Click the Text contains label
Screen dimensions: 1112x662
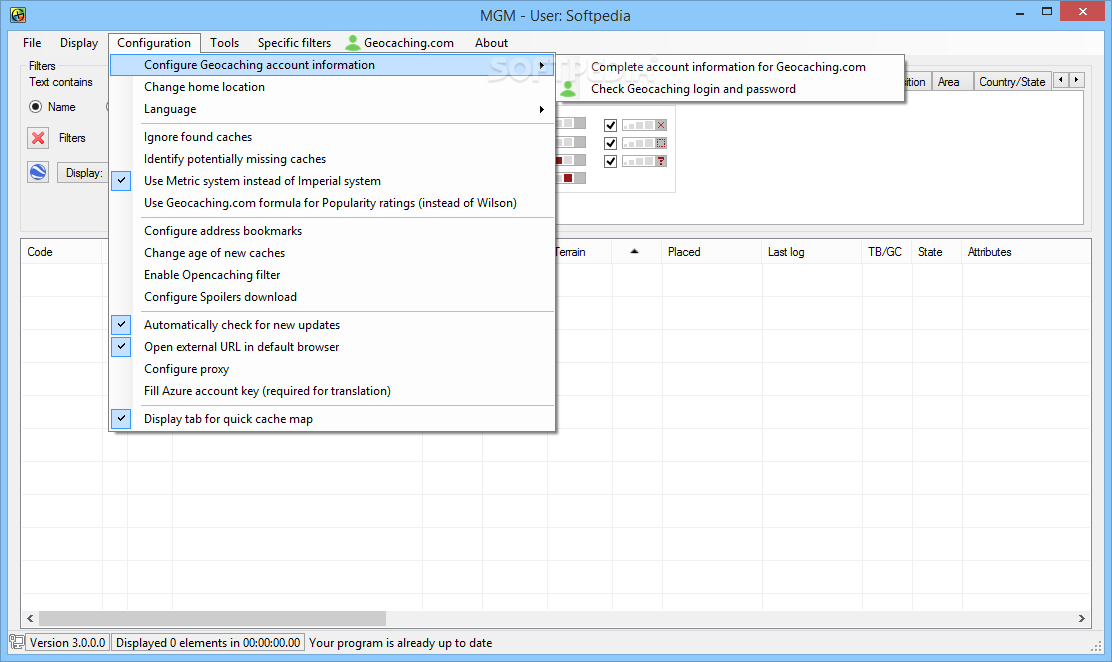pos(61,82)
